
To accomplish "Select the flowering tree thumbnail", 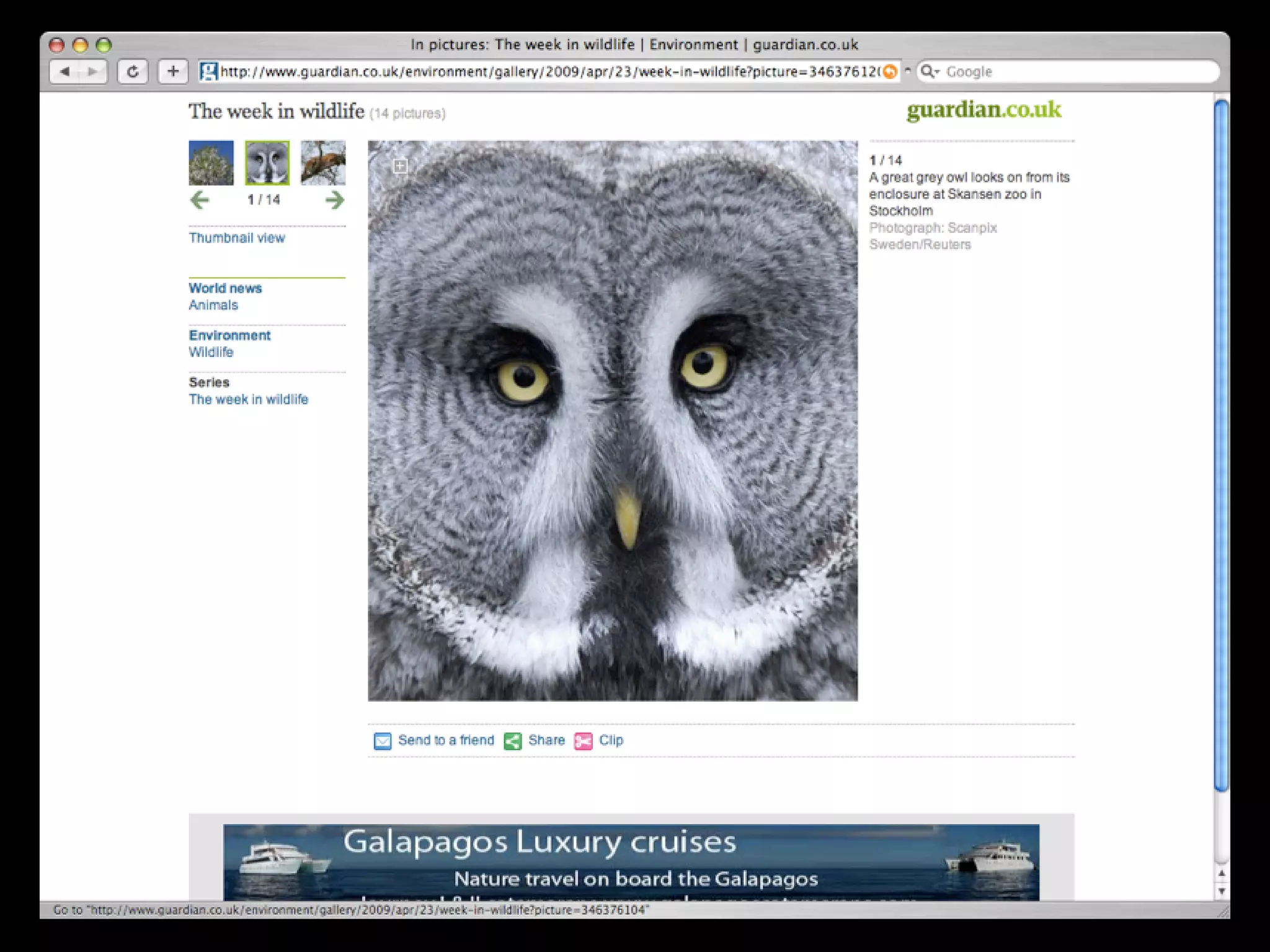I will tap(211, 163).
